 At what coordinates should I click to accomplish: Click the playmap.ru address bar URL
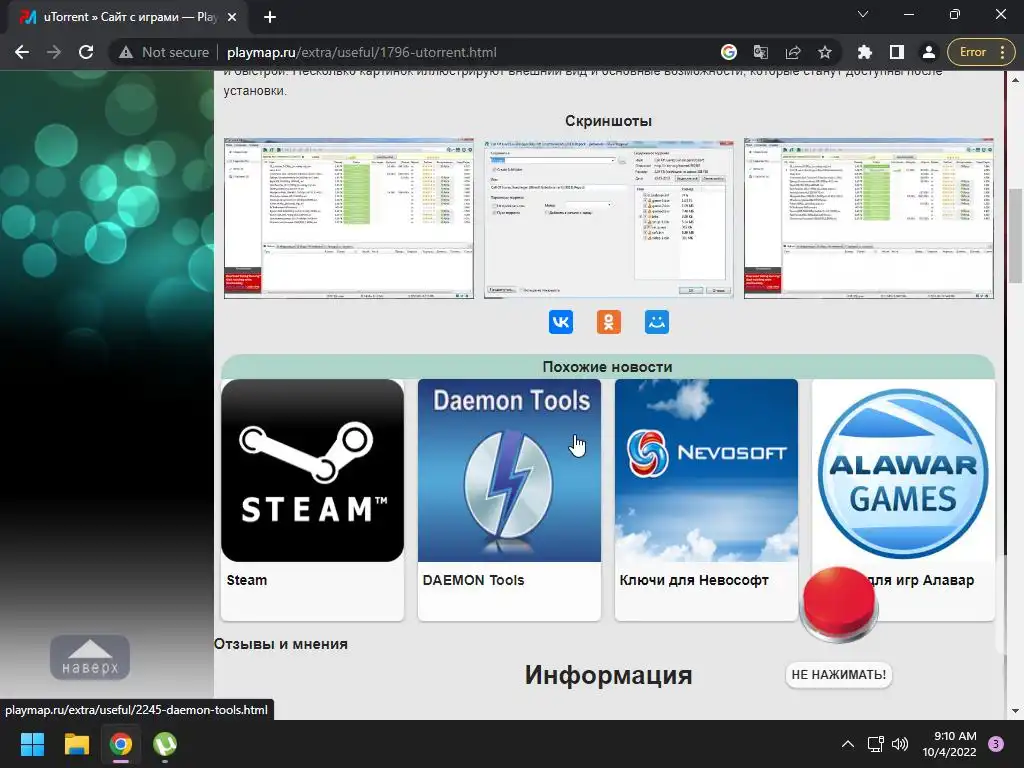[x=361, y=52]
